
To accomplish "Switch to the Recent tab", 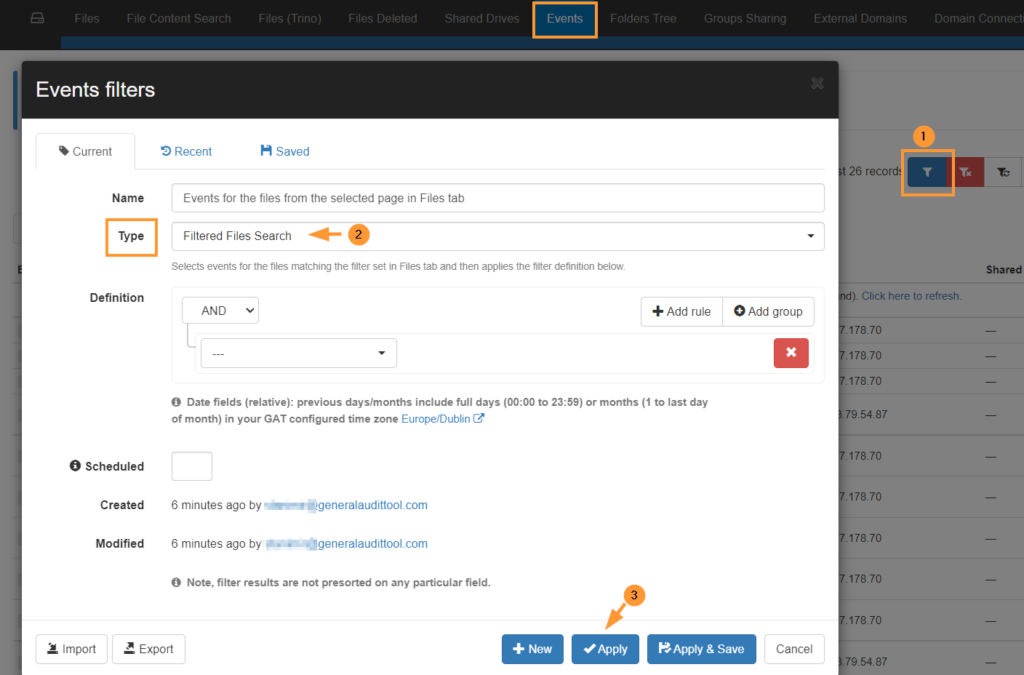I will (186, 151).
